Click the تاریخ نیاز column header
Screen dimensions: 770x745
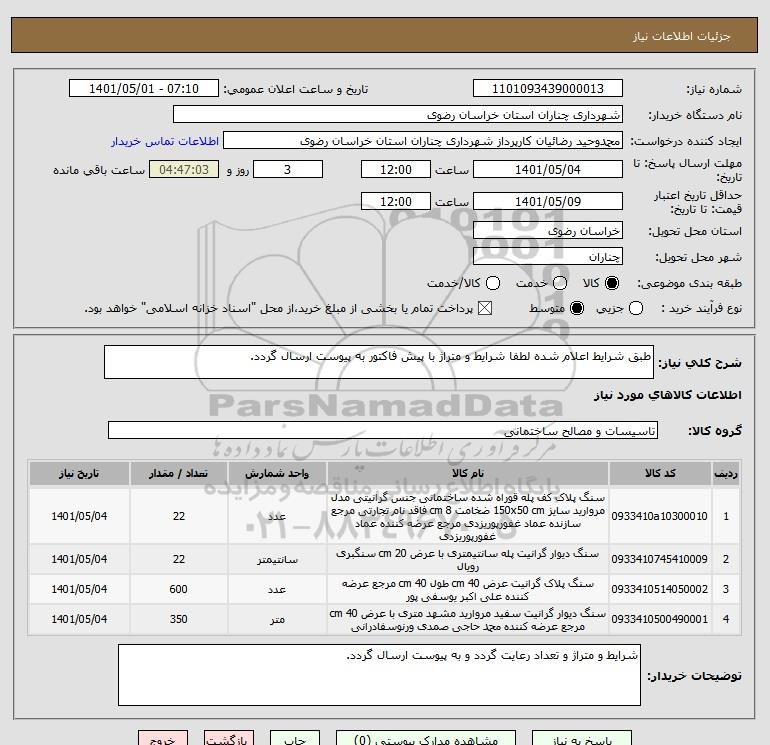[79, 473]
